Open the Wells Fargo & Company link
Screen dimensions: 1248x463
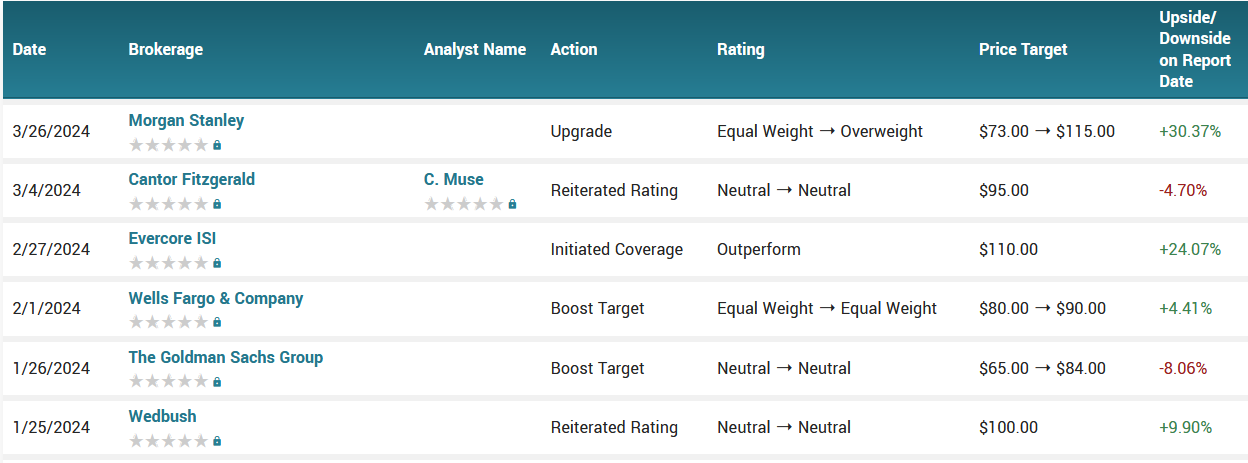(216, 298)
